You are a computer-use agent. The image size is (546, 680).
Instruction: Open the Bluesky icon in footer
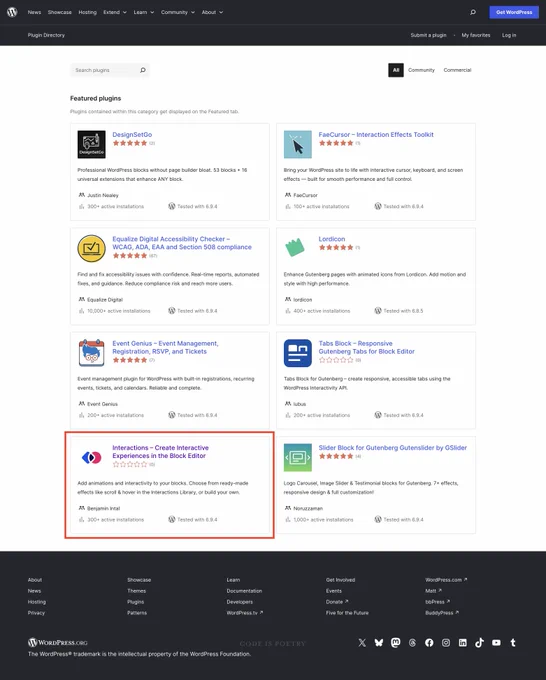coord(379,643)
